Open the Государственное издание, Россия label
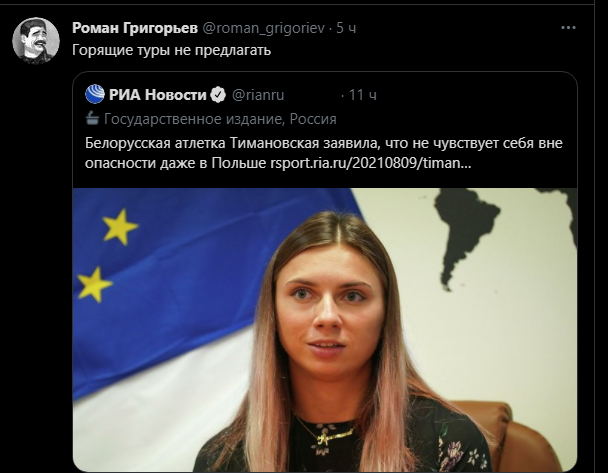Image resolution: width=608 pixels, height=473 pixels. [220, 119]
